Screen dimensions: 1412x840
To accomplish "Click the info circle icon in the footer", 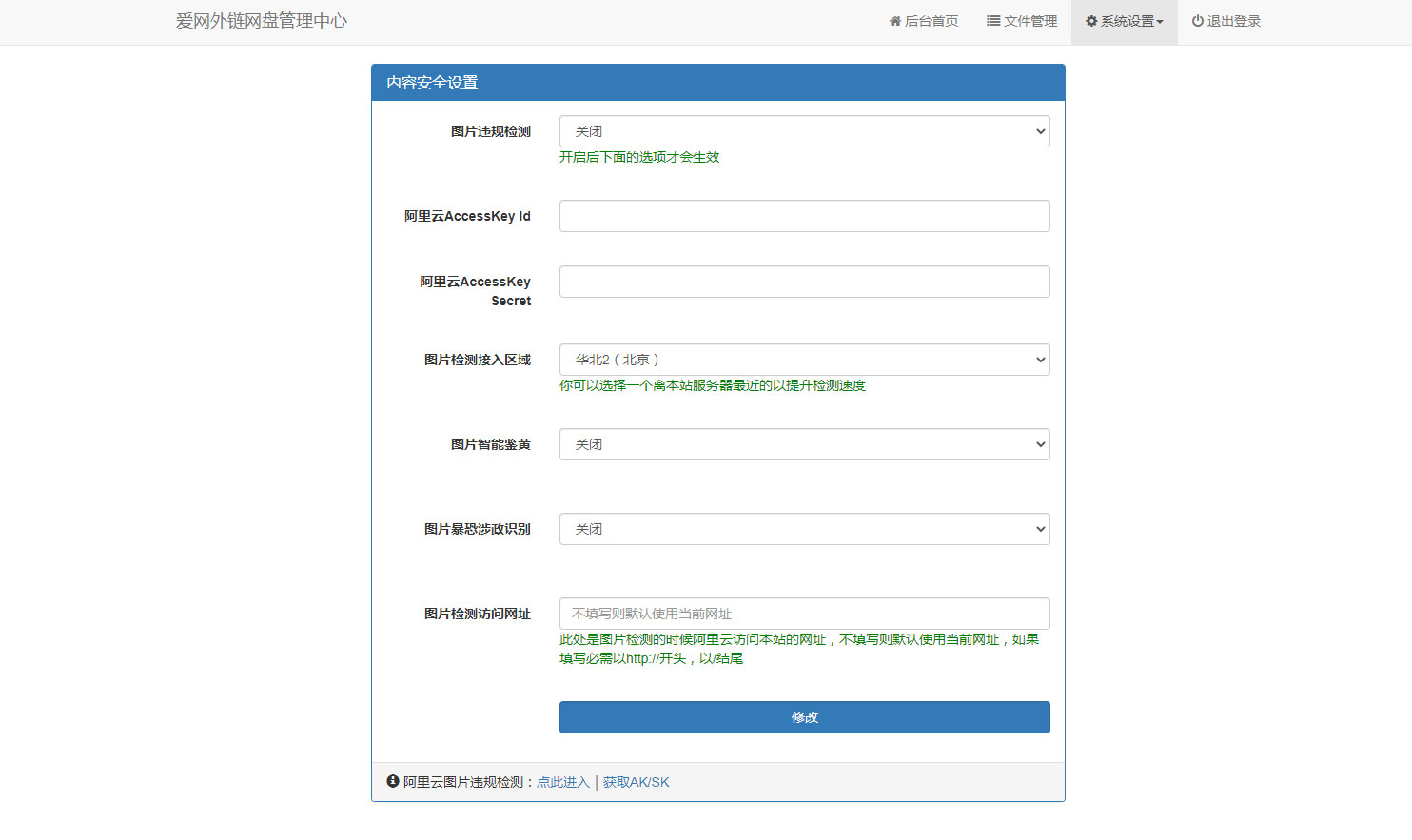I will (391, 781).
